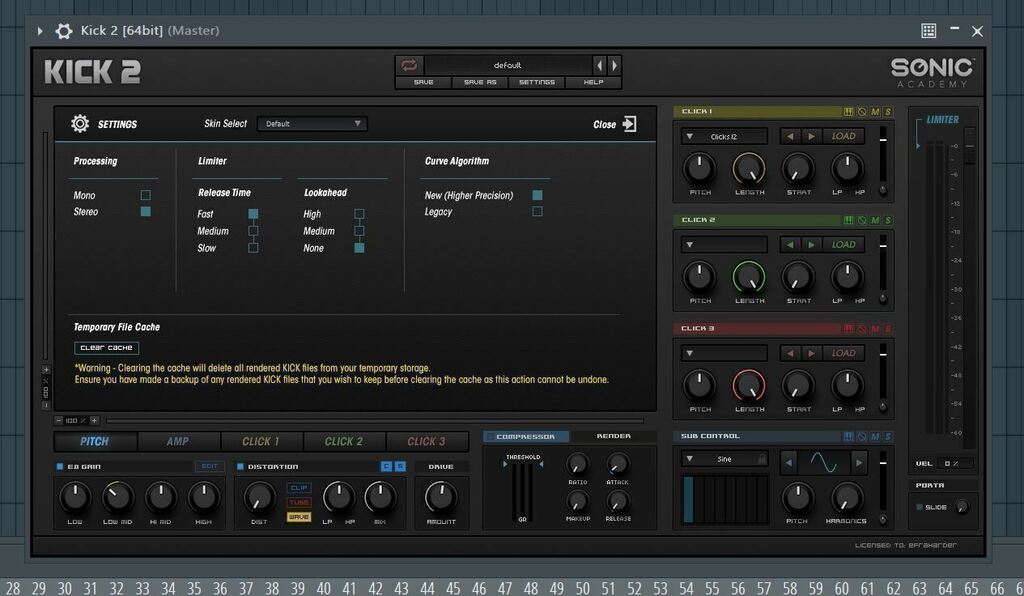Load next Click 1 sample arrow
The height and width of the screenshot is (596, 1024).
point(811,136)
